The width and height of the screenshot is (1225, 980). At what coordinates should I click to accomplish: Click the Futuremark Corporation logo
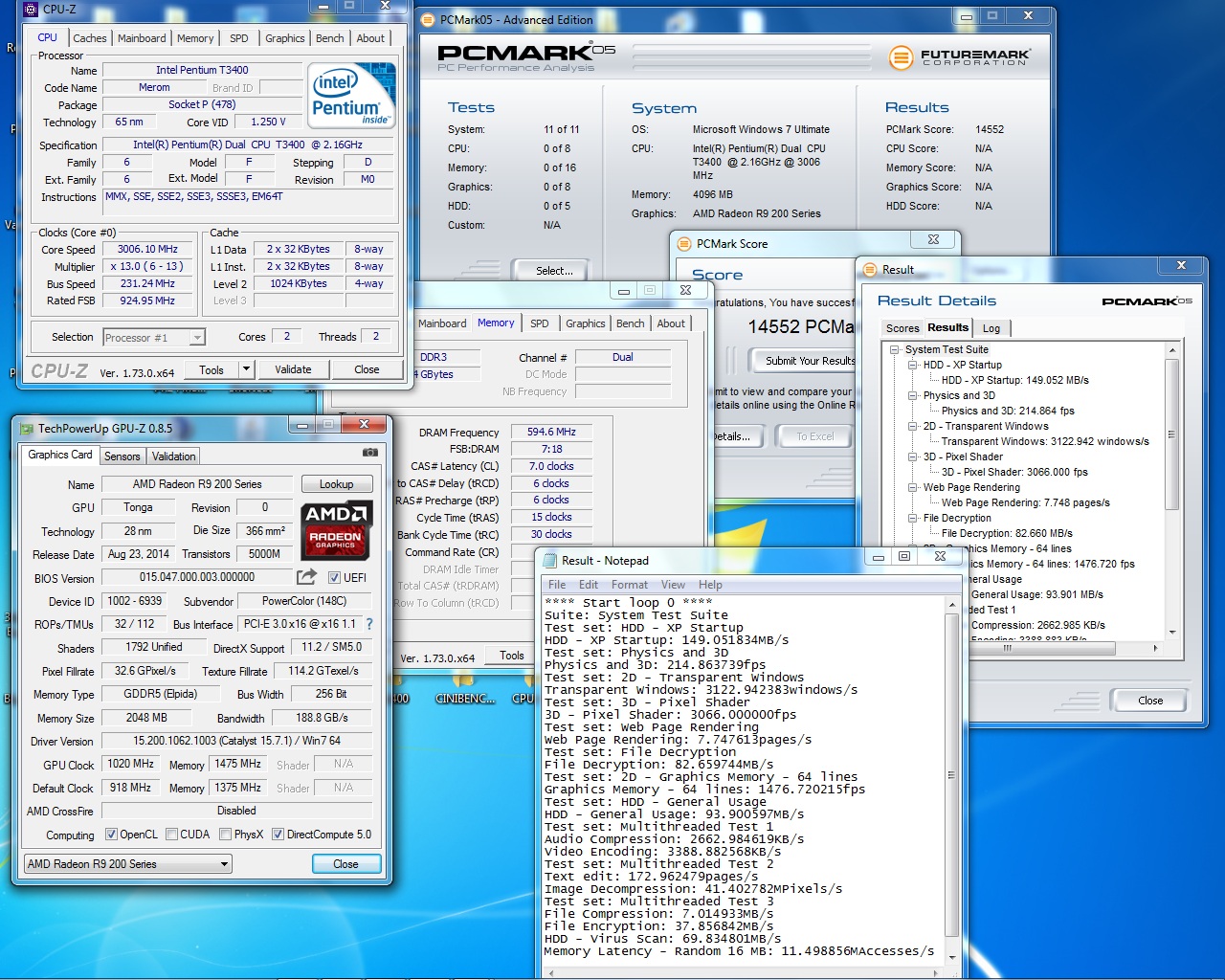pyautogui.click(x=960, y=57)
